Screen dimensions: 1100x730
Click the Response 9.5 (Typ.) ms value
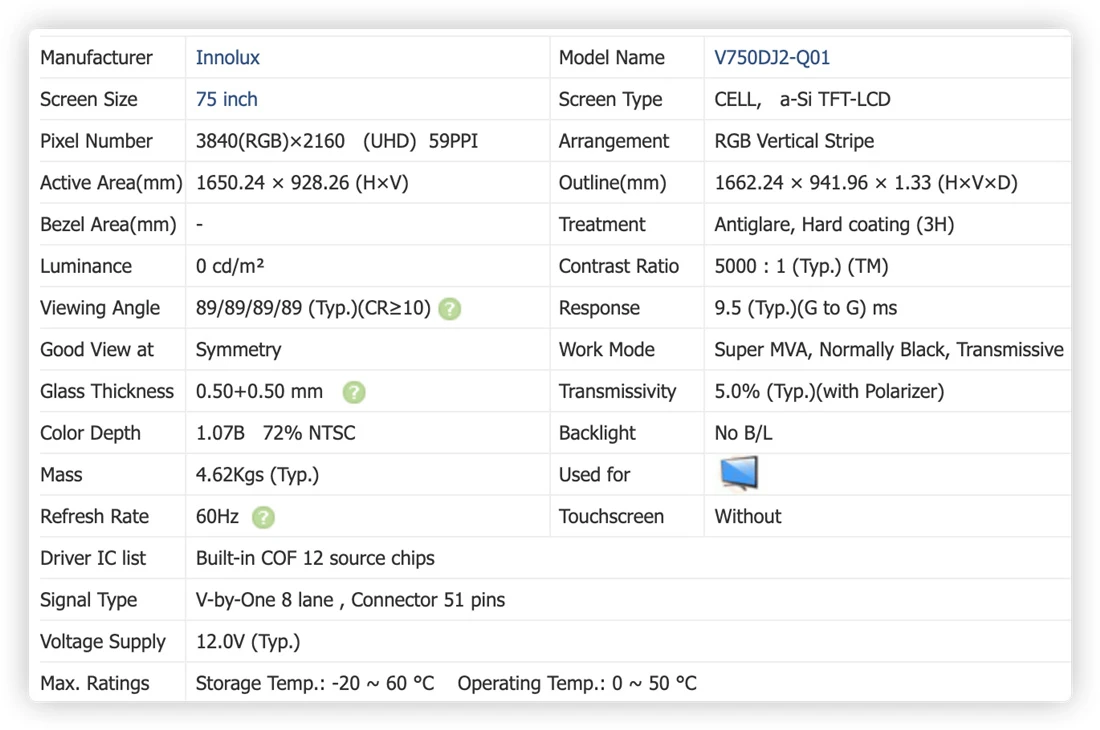805,308
